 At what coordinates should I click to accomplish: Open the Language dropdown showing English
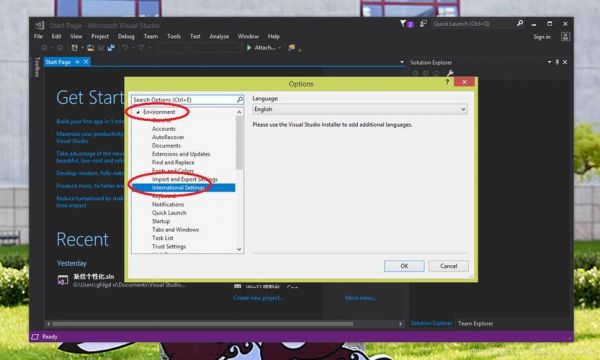click(x=360, y=109)
